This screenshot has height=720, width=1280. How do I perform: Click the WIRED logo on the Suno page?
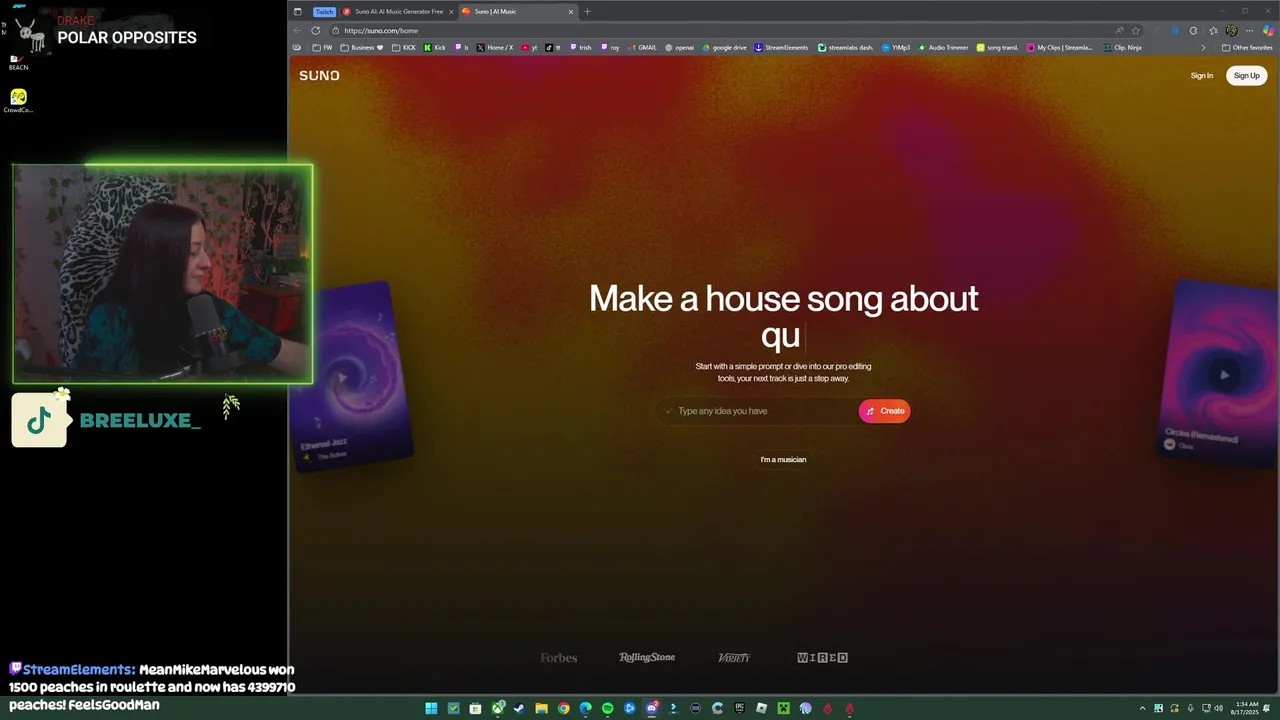click(x=823, y=658)
